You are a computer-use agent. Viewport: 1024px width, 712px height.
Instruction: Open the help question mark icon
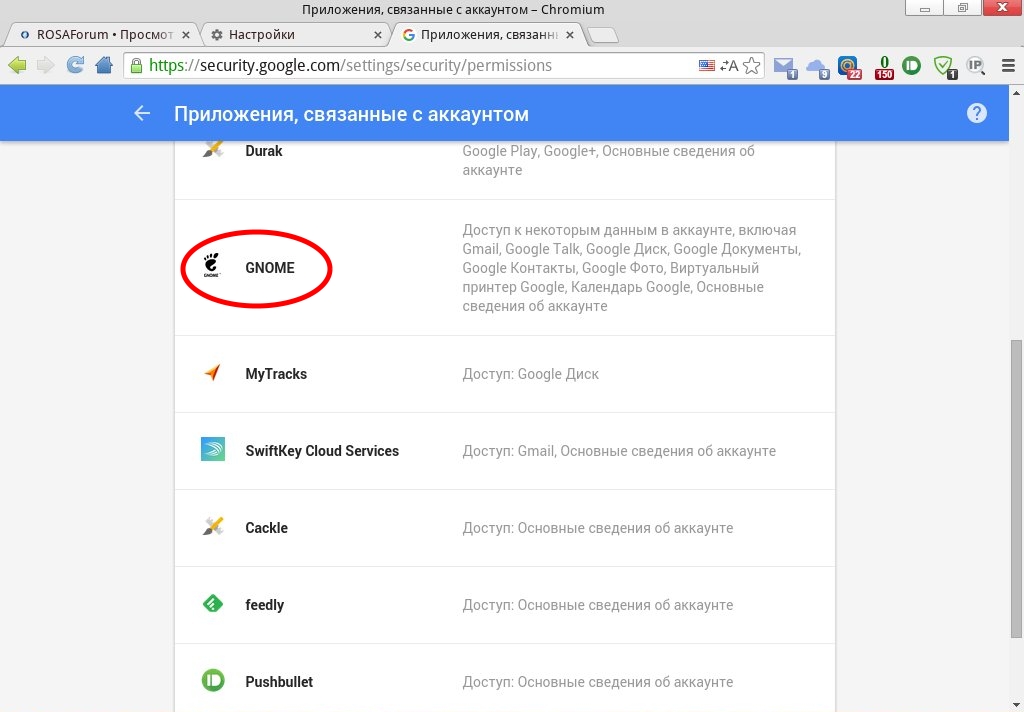(x=976, y=113)
